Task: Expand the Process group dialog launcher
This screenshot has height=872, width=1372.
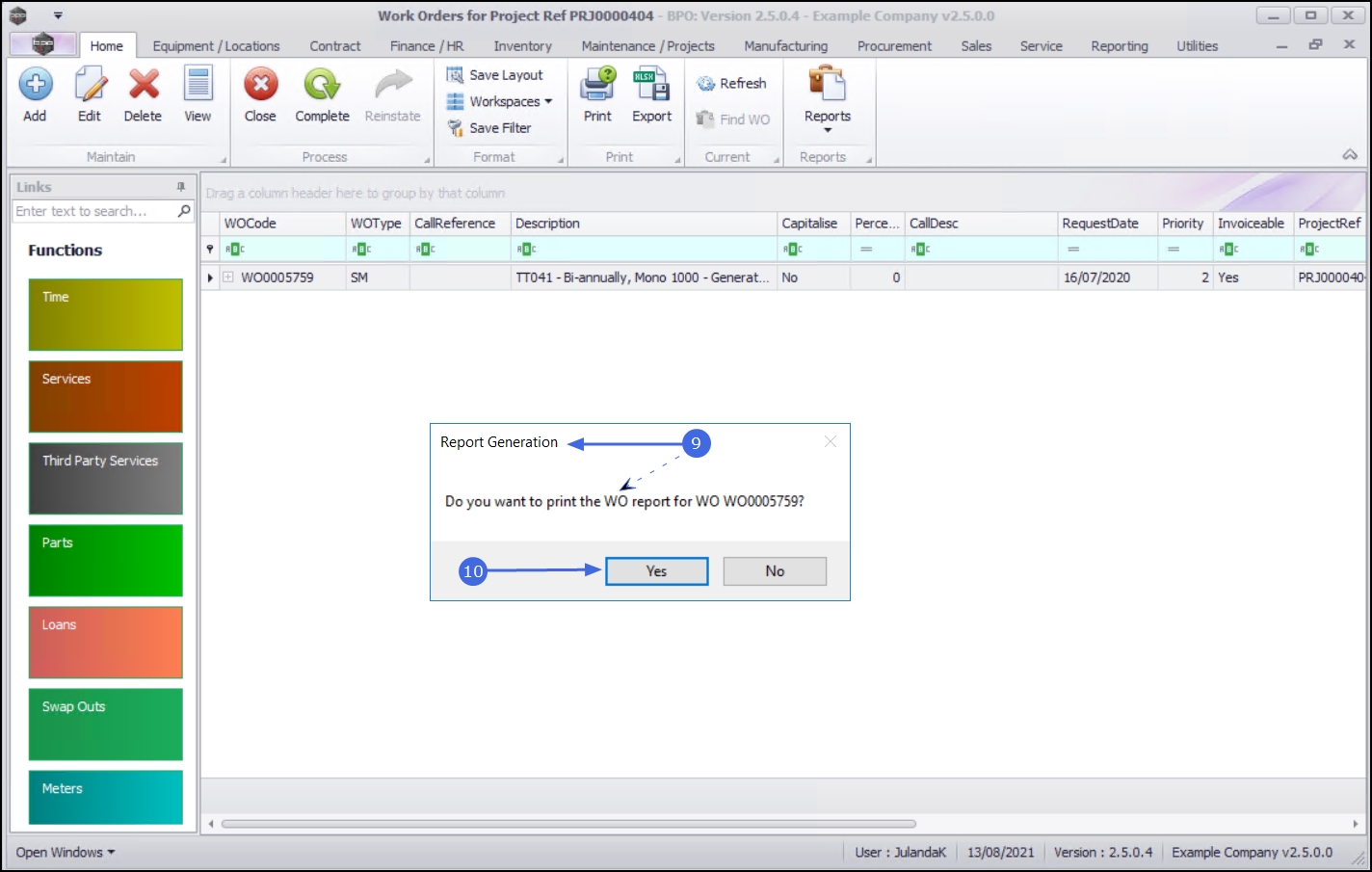Action: (427, 160)
